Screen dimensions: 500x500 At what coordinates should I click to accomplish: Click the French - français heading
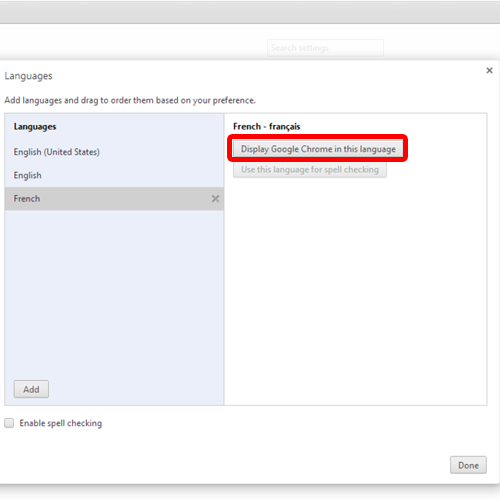(267, 127)
